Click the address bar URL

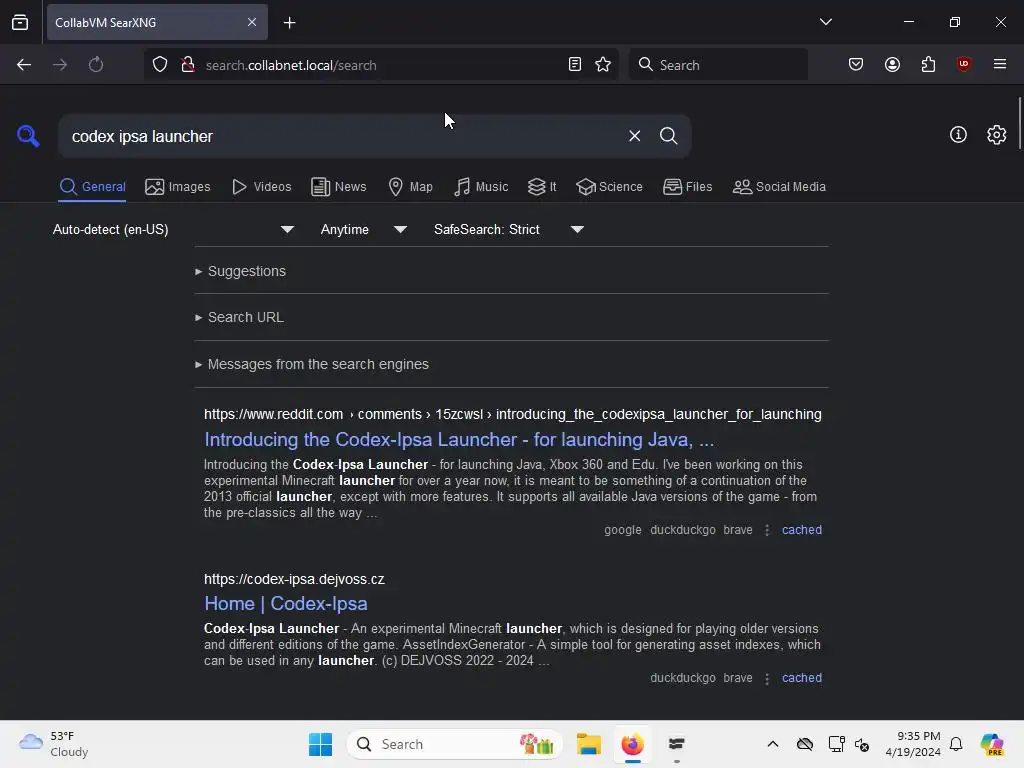pyautogui.click(x=291, y=65)
